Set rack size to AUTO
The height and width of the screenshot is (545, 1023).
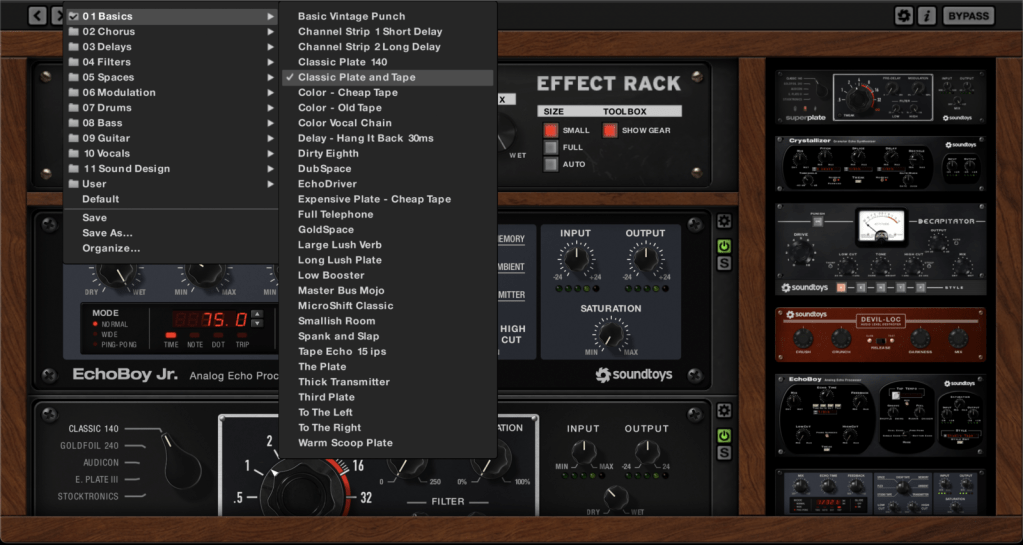click(x=550, y=164)
